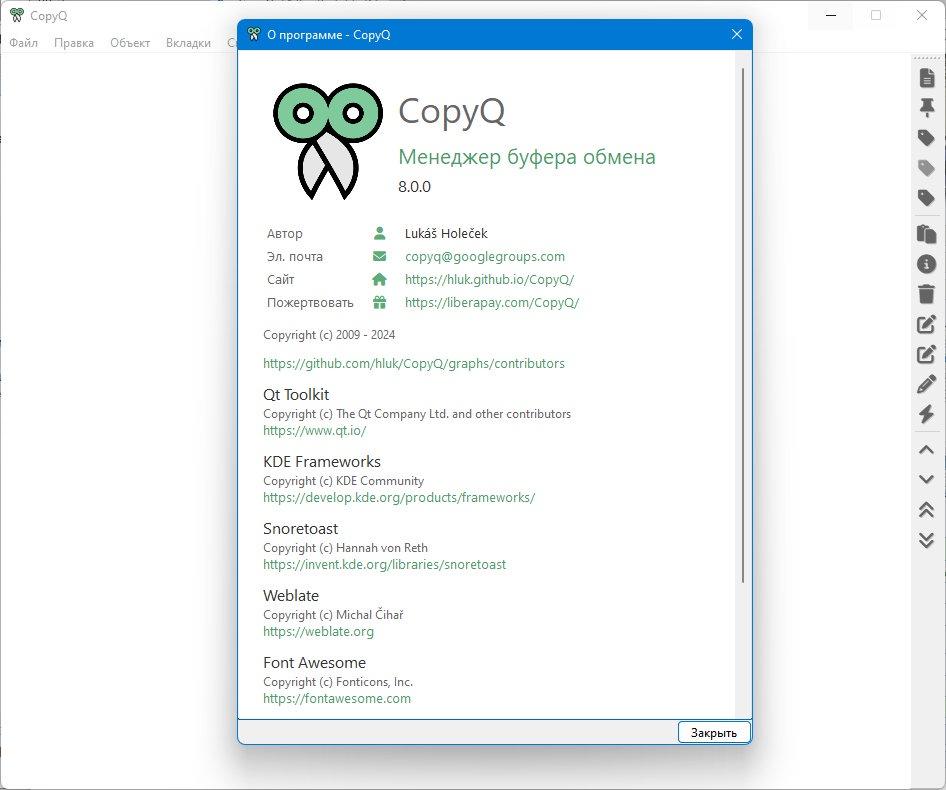Click the lightning bolt action icon

click(x=927, y=414)
